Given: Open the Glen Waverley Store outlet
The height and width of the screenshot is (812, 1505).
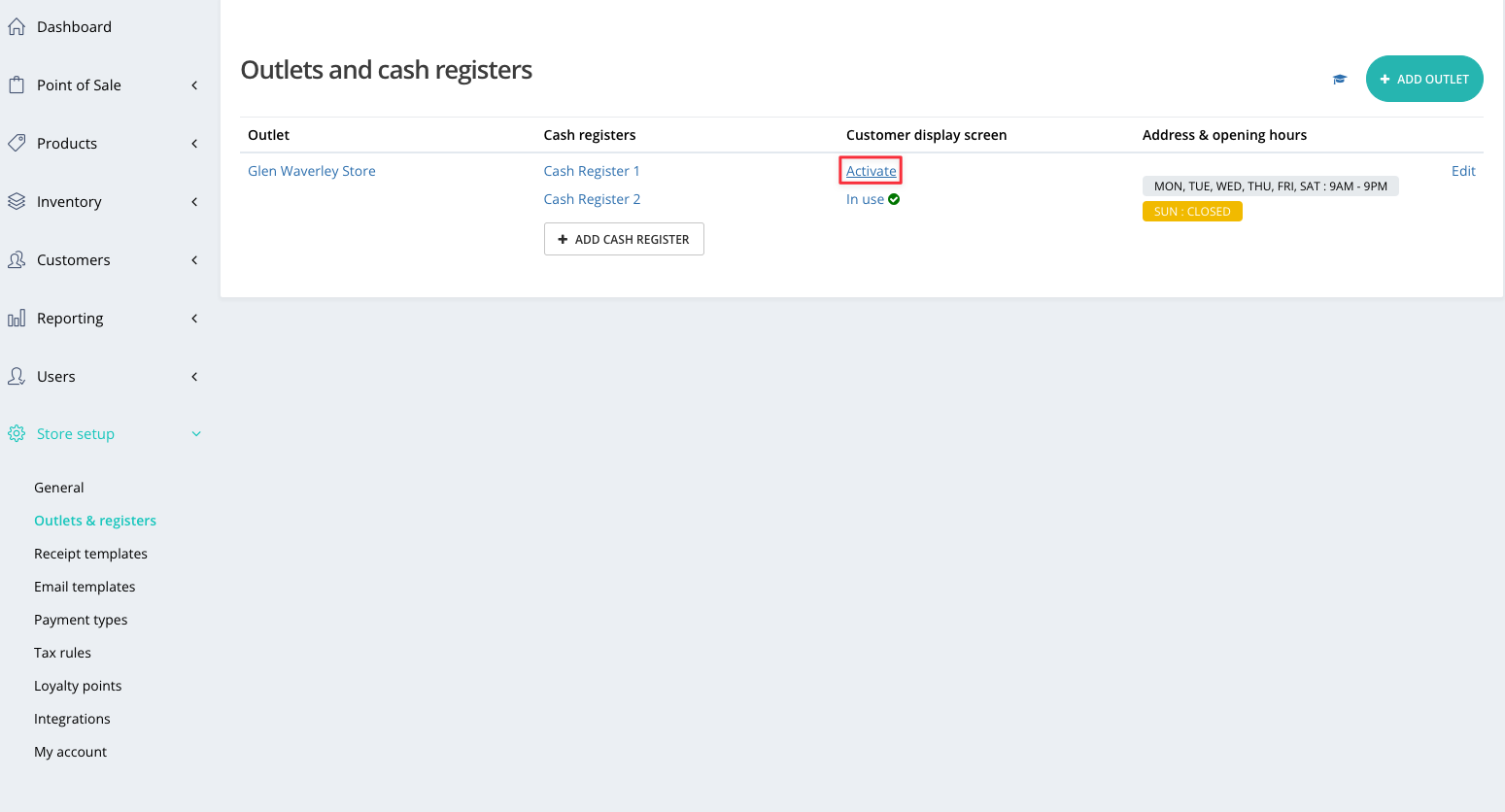Looking at the screenshot, I should point(311,171).
